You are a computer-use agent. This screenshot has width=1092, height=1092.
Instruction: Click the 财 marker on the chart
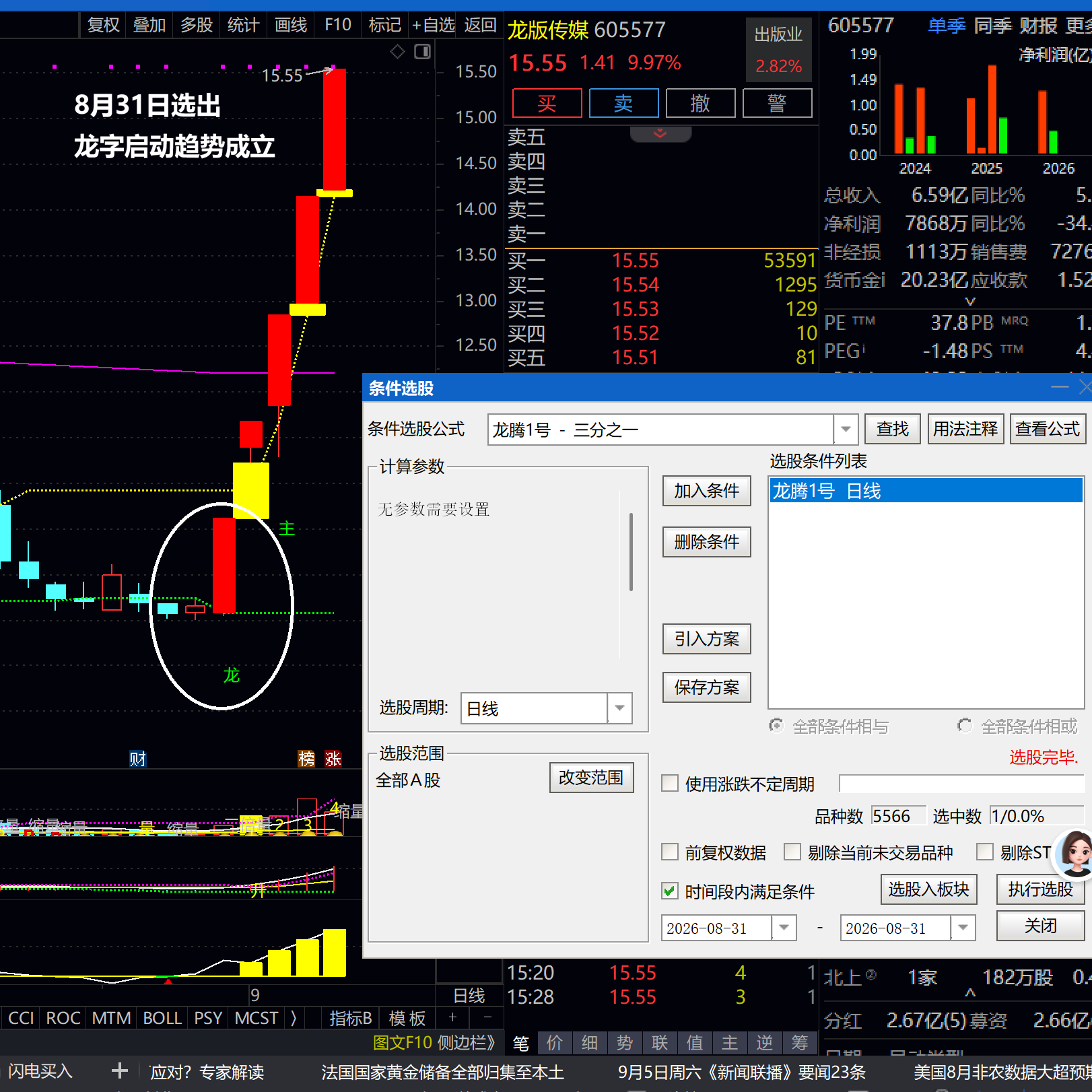pyautogui.click(x=138, y=759)
